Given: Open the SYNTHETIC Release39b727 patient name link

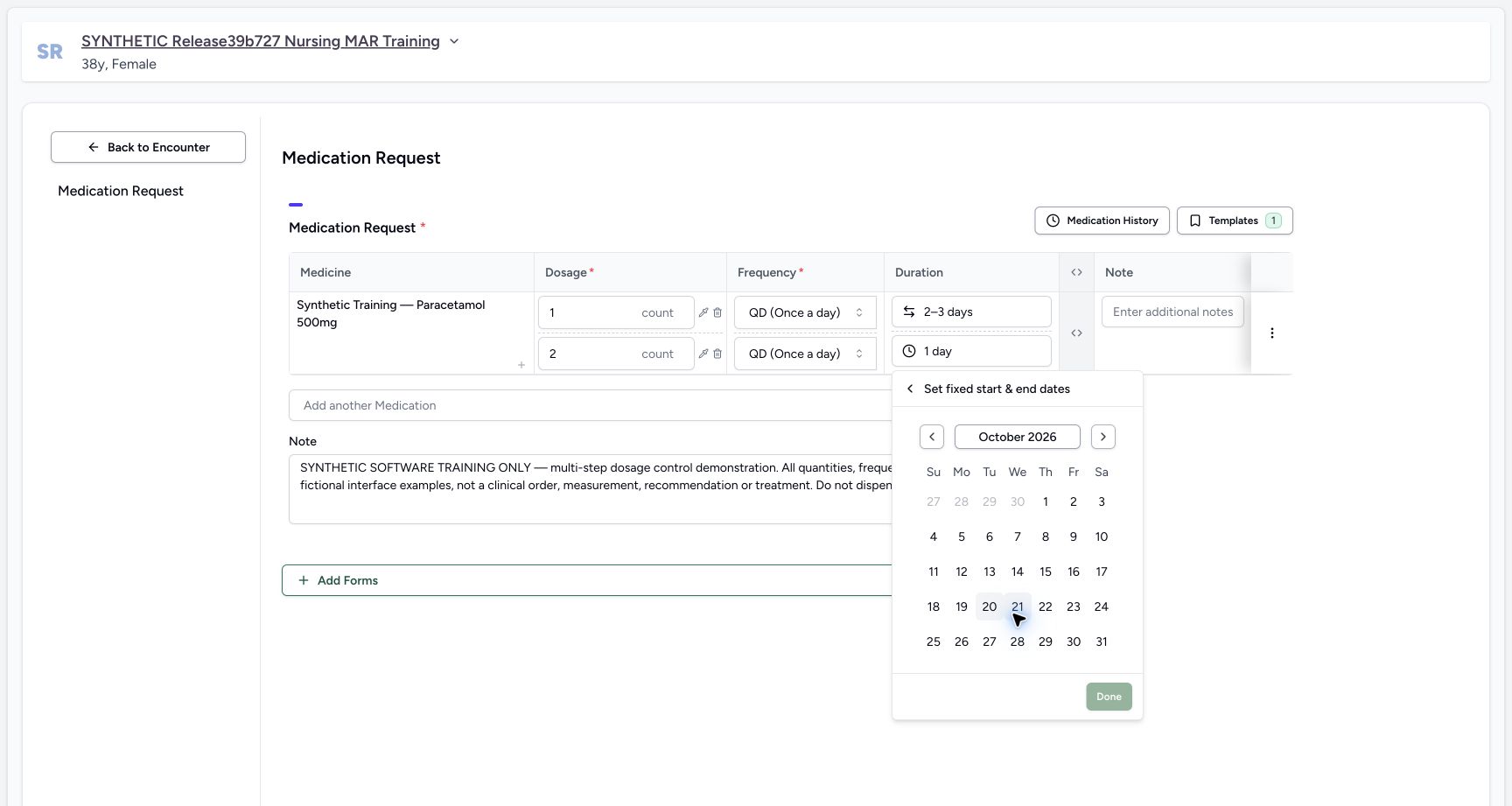Looking at the screenshot, I should (x=261, y=41).
